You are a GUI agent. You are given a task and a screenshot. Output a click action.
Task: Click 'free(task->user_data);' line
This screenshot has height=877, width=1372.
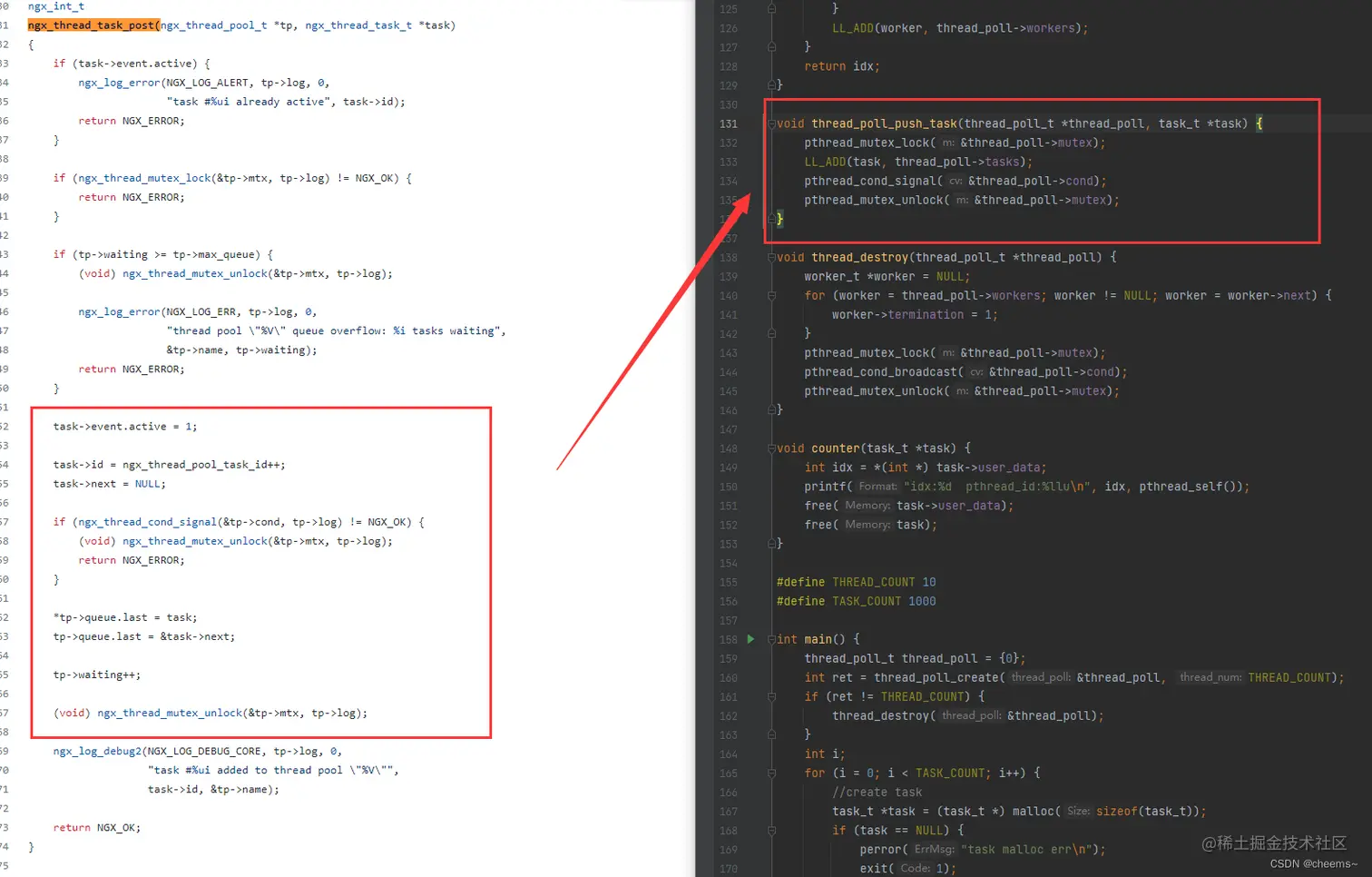[x=908, y=506]
